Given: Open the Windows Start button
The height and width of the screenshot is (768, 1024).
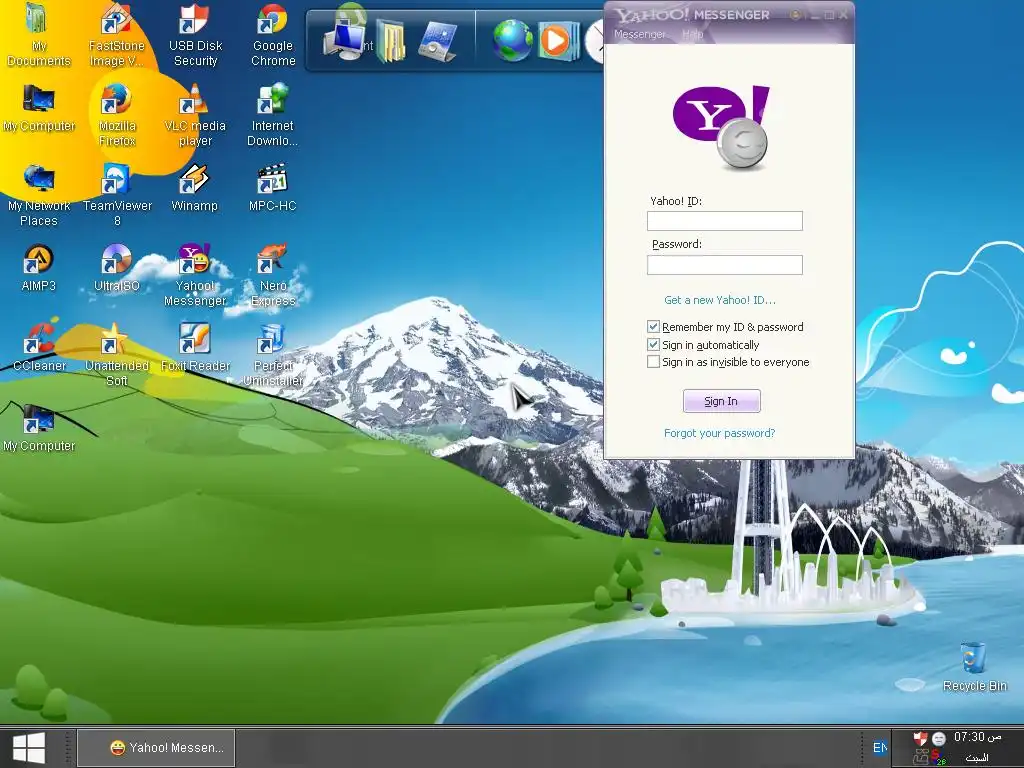Looking at the screenshot, I should coord(29,748).
